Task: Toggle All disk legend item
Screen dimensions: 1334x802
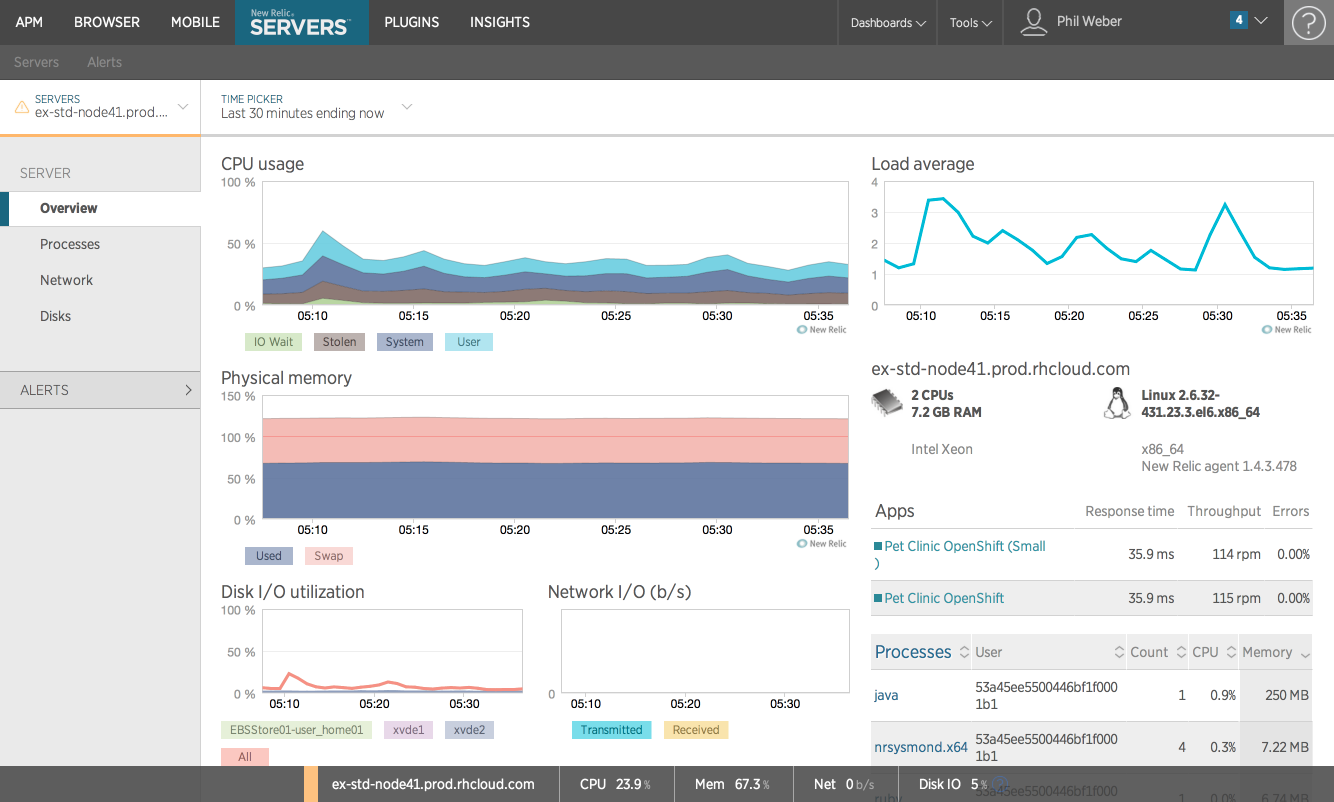Action: point(245,757)
